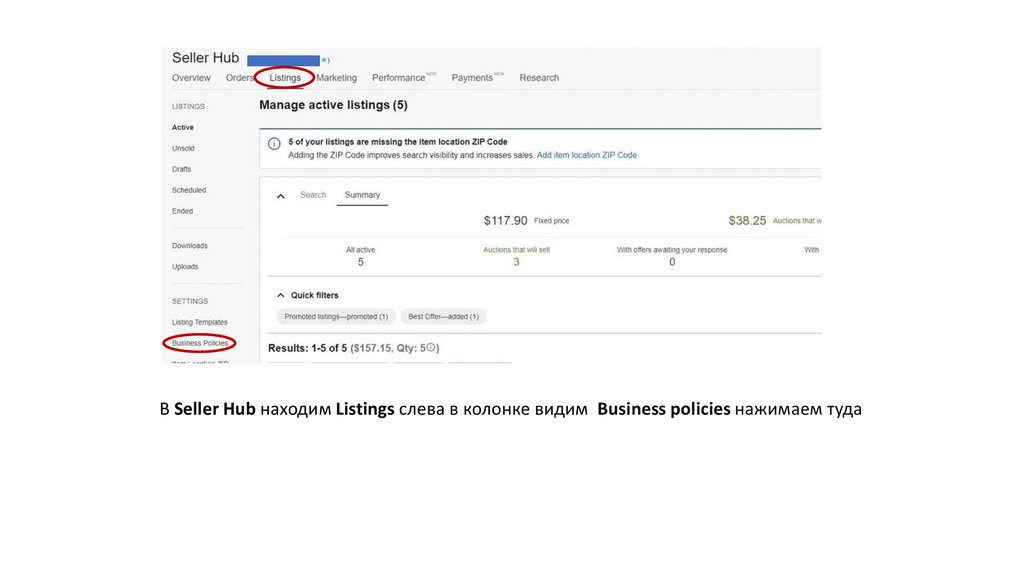Collapse the Quick filters section
1024x574 pixels.
click(x=280, y=295)
